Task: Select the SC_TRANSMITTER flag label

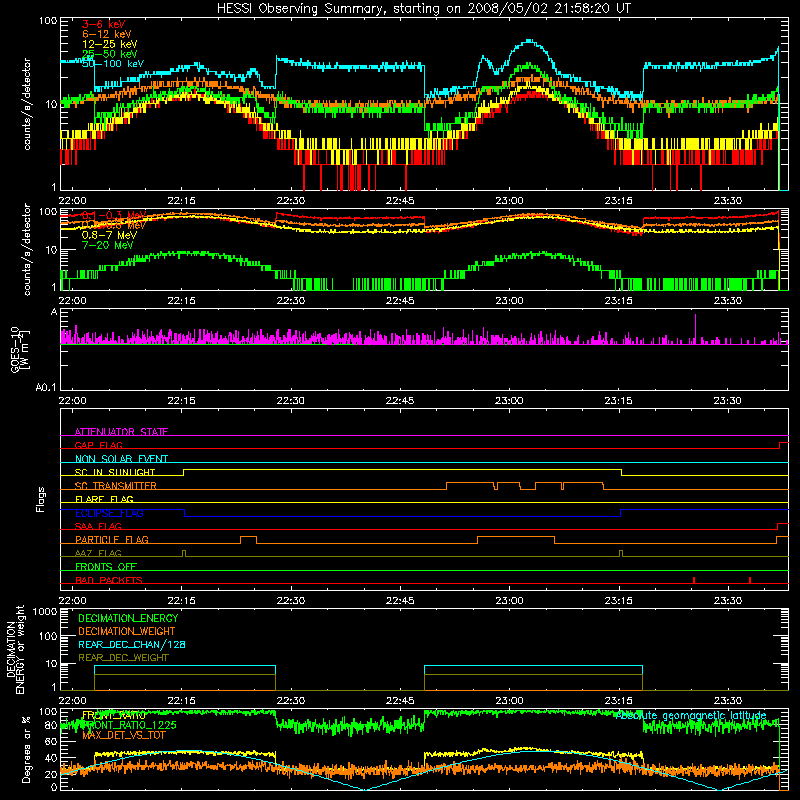Action: click(115, 486)
